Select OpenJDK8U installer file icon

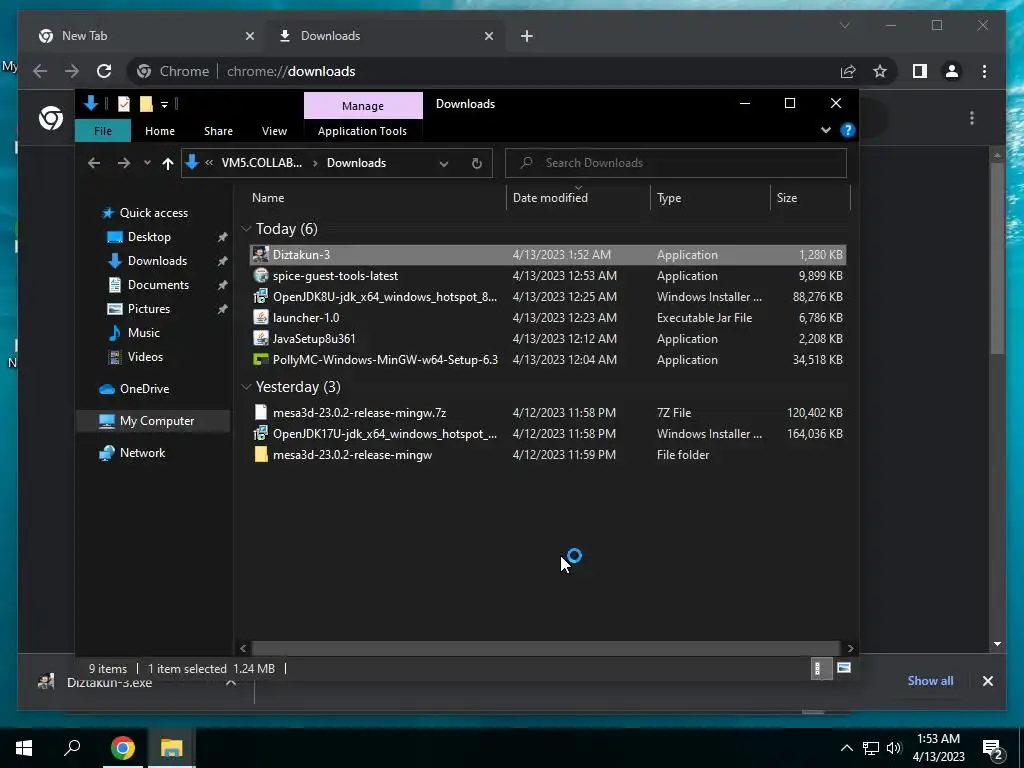pyautogui.click(x=261, y=296)
